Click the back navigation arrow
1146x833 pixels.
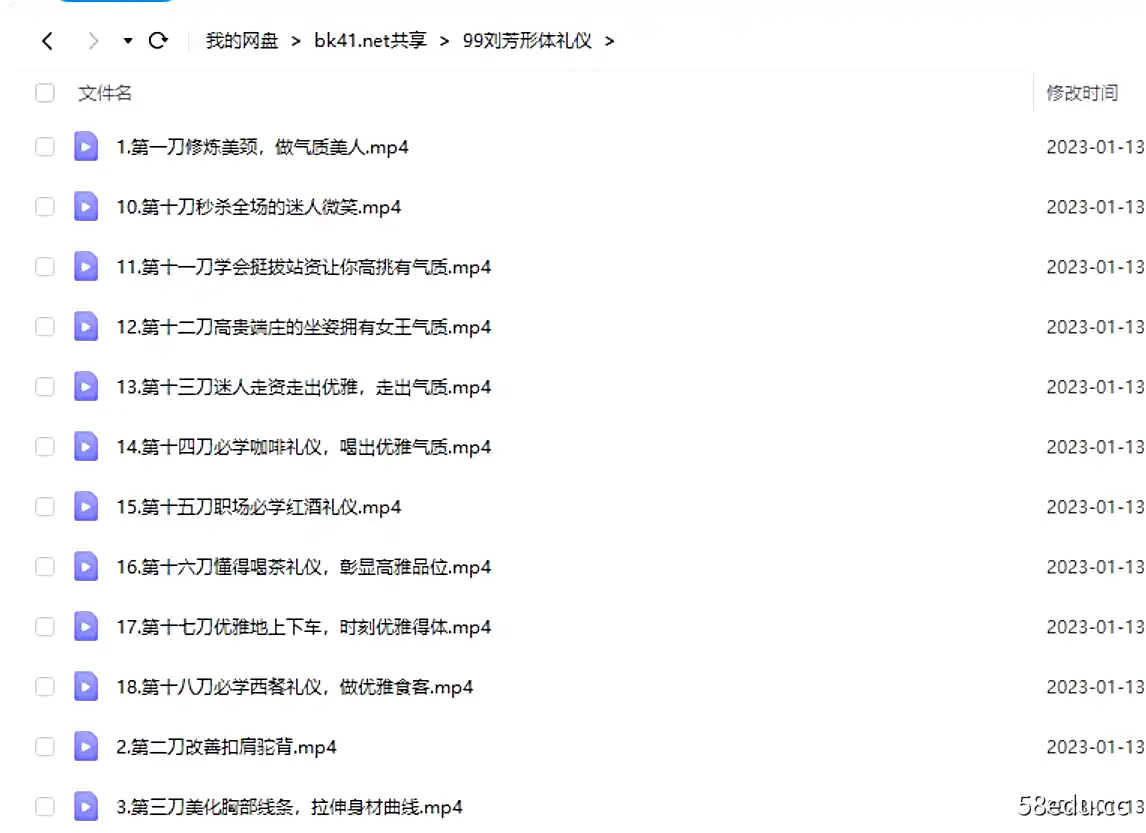(47, 41)
